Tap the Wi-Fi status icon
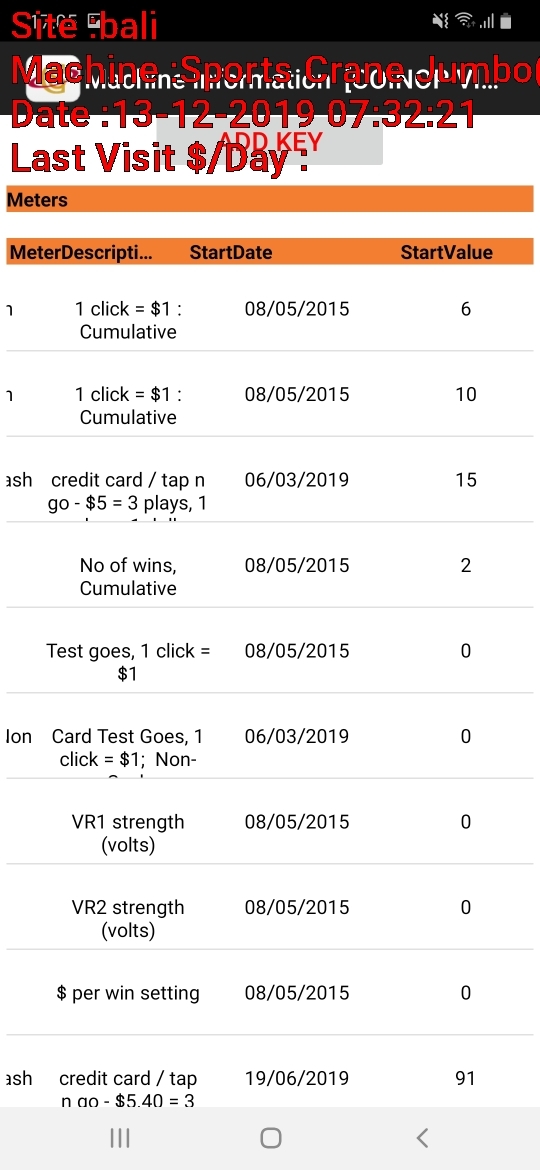This screenshot has height=1170, width=540. coord(465,21)
